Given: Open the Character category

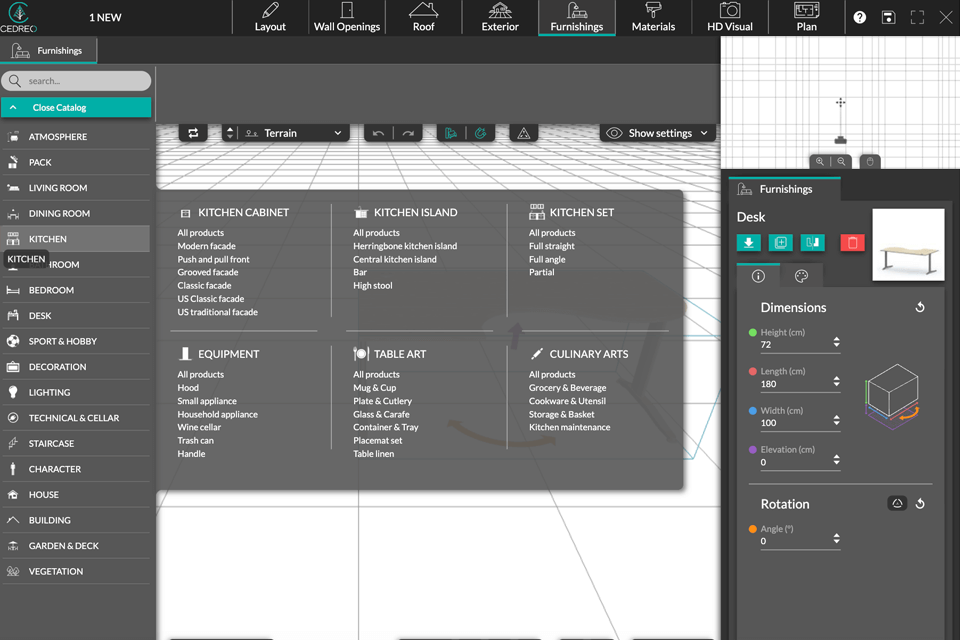Looking at the screenshot, I should [x=76, y=469].
